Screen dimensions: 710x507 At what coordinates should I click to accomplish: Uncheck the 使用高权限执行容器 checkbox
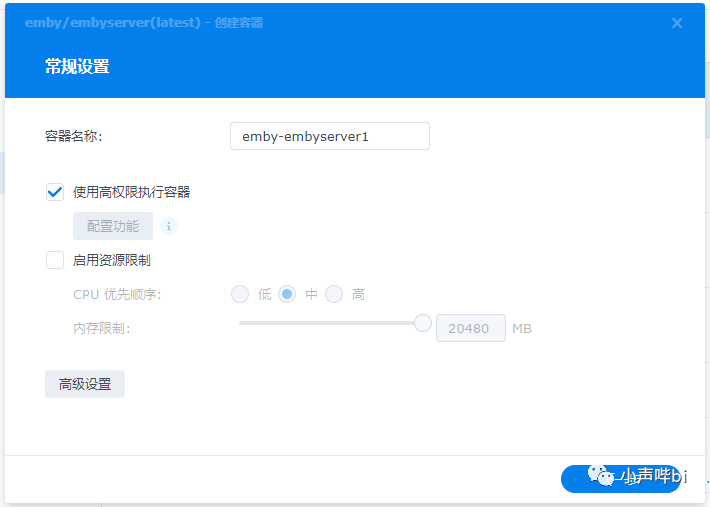(55, 192)
